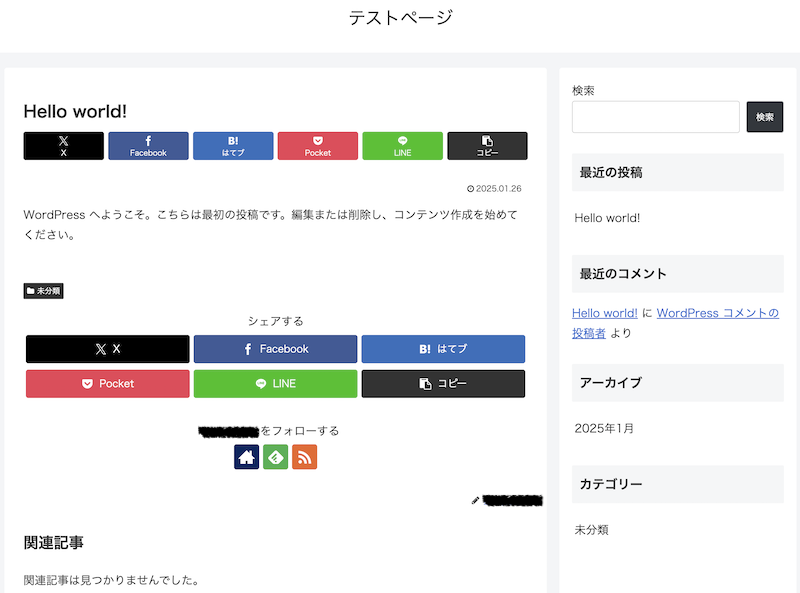Save to Pocket from top share row

(x=318, y=146)
